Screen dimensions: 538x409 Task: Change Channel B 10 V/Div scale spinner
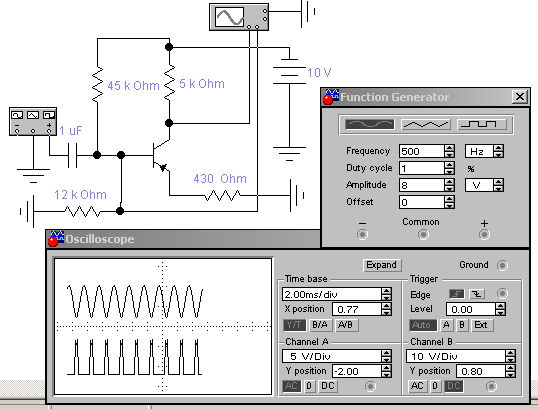click(x=511, y=356)
